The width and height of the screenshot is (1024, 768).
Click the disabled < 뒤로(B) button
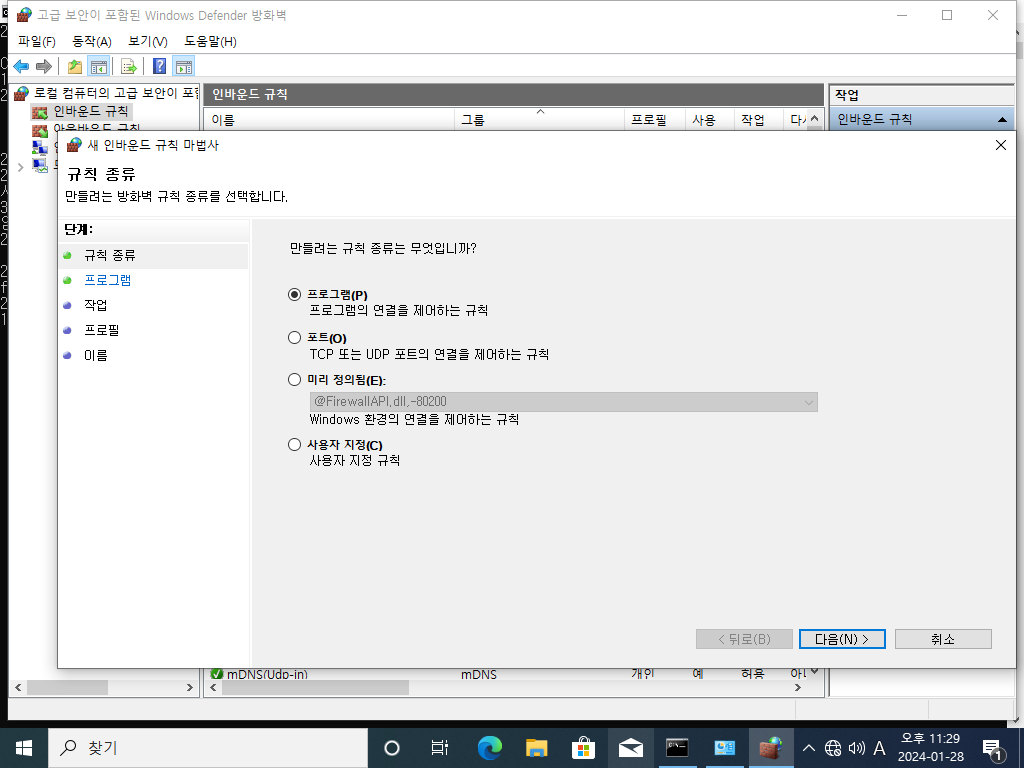click(744, 639)
